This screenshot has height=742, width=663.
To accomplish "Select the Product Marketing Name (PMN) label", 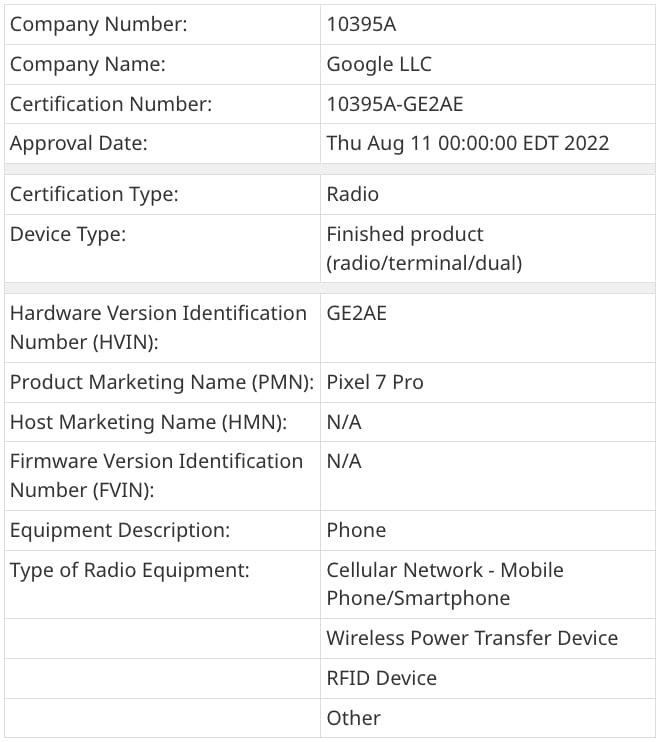I will pos(162,382).
